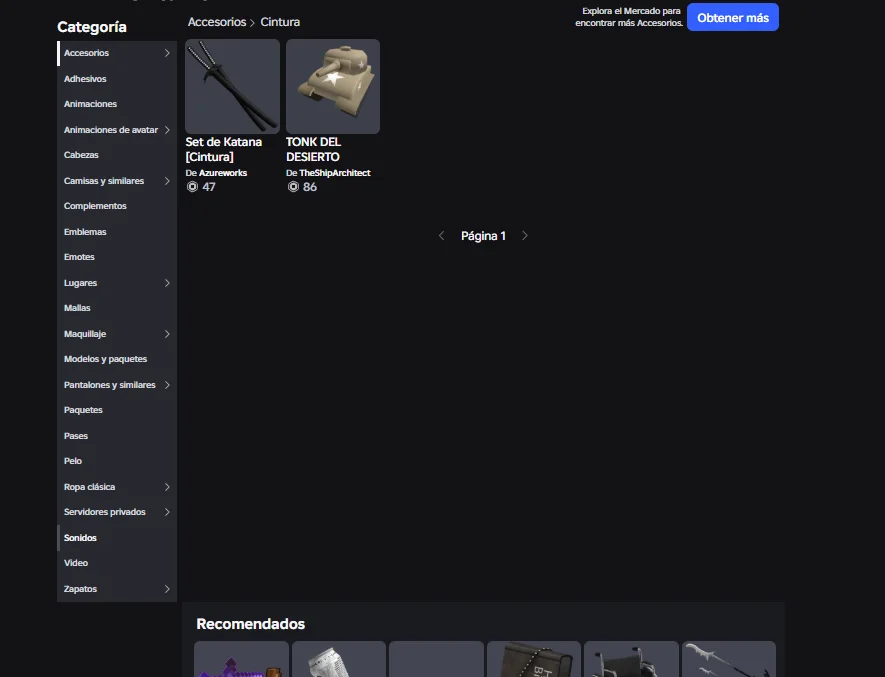Viewport: 885px width, 677px height.
Task: Expand the Camisas y similares chevron
Action: click(167, 181)
